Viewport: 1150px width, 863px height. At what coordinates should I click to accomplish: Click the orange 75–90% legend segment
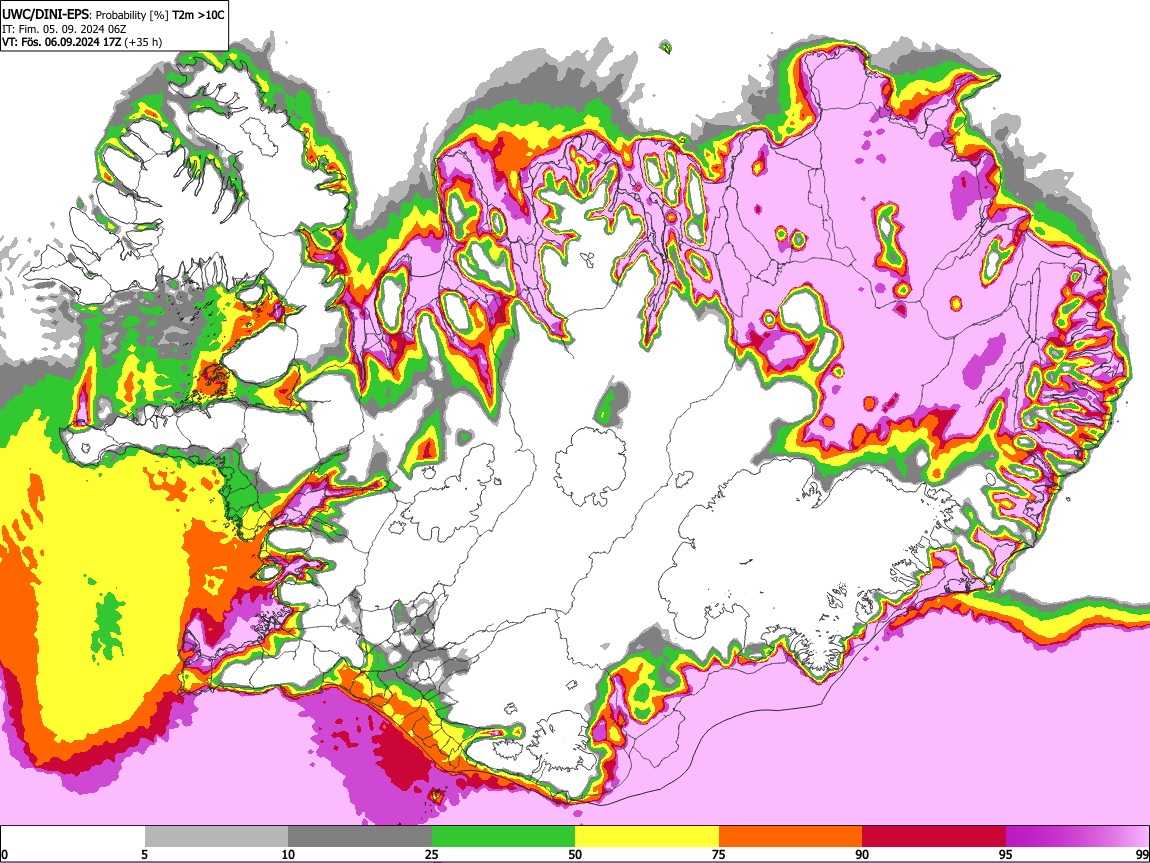coord(791,837)
